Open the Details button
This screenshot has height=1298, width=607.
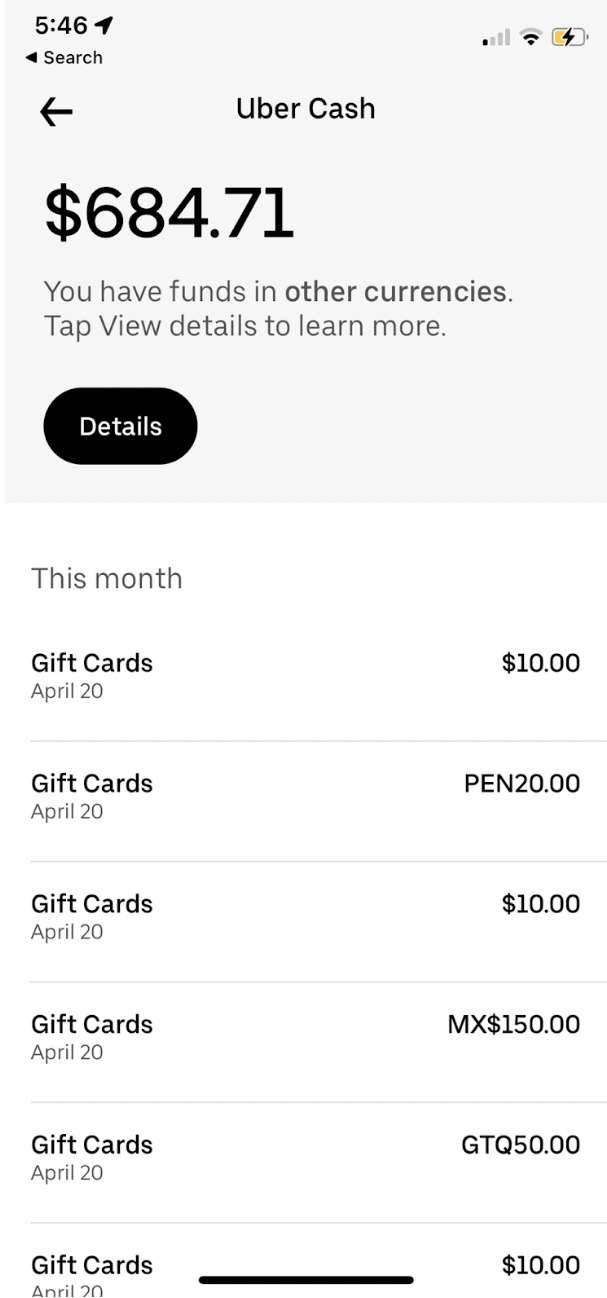pyautogui.click(x=120, y=426)
